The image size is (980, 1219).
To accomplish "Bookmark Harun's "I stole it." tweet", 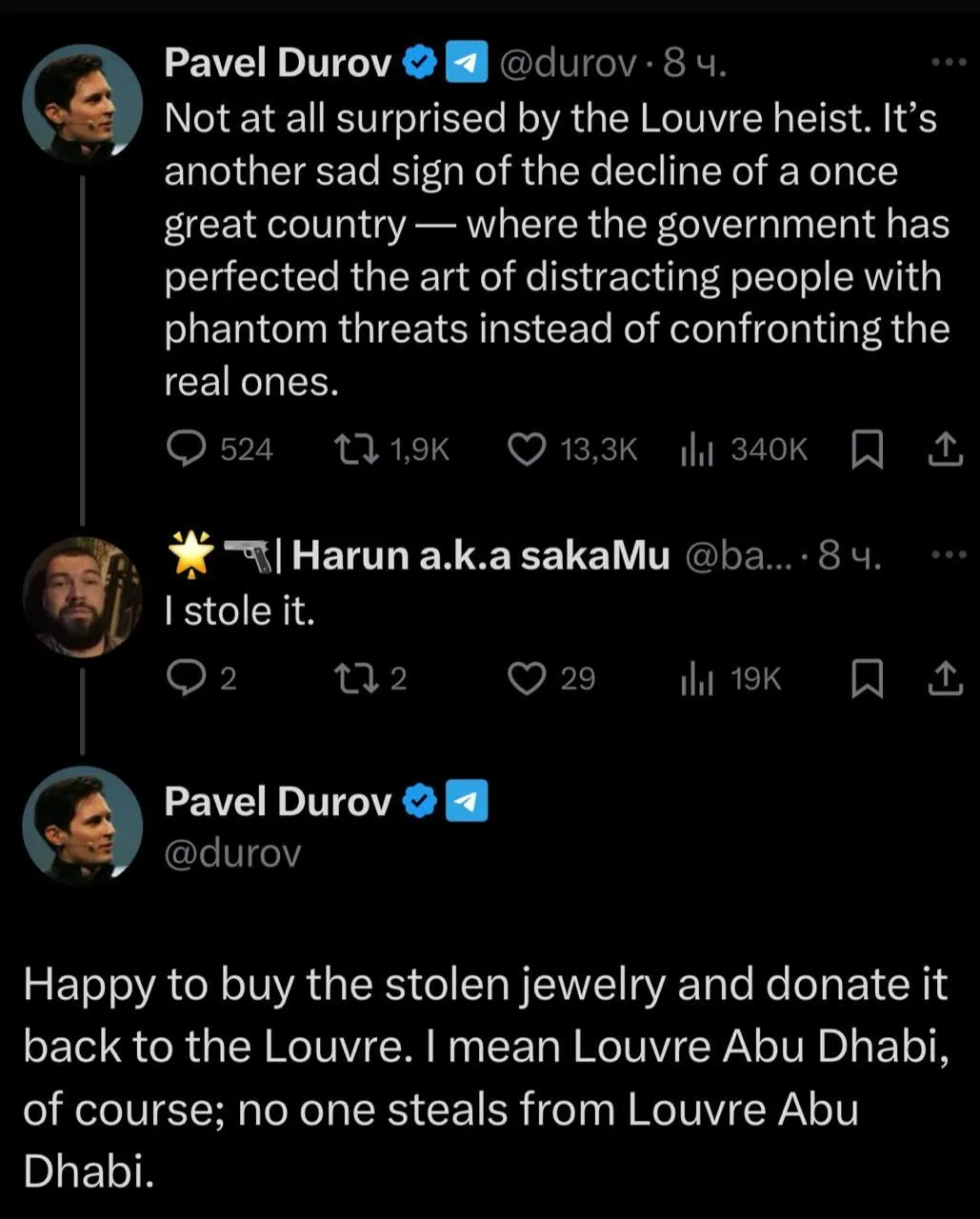I will tap(866, 679).
